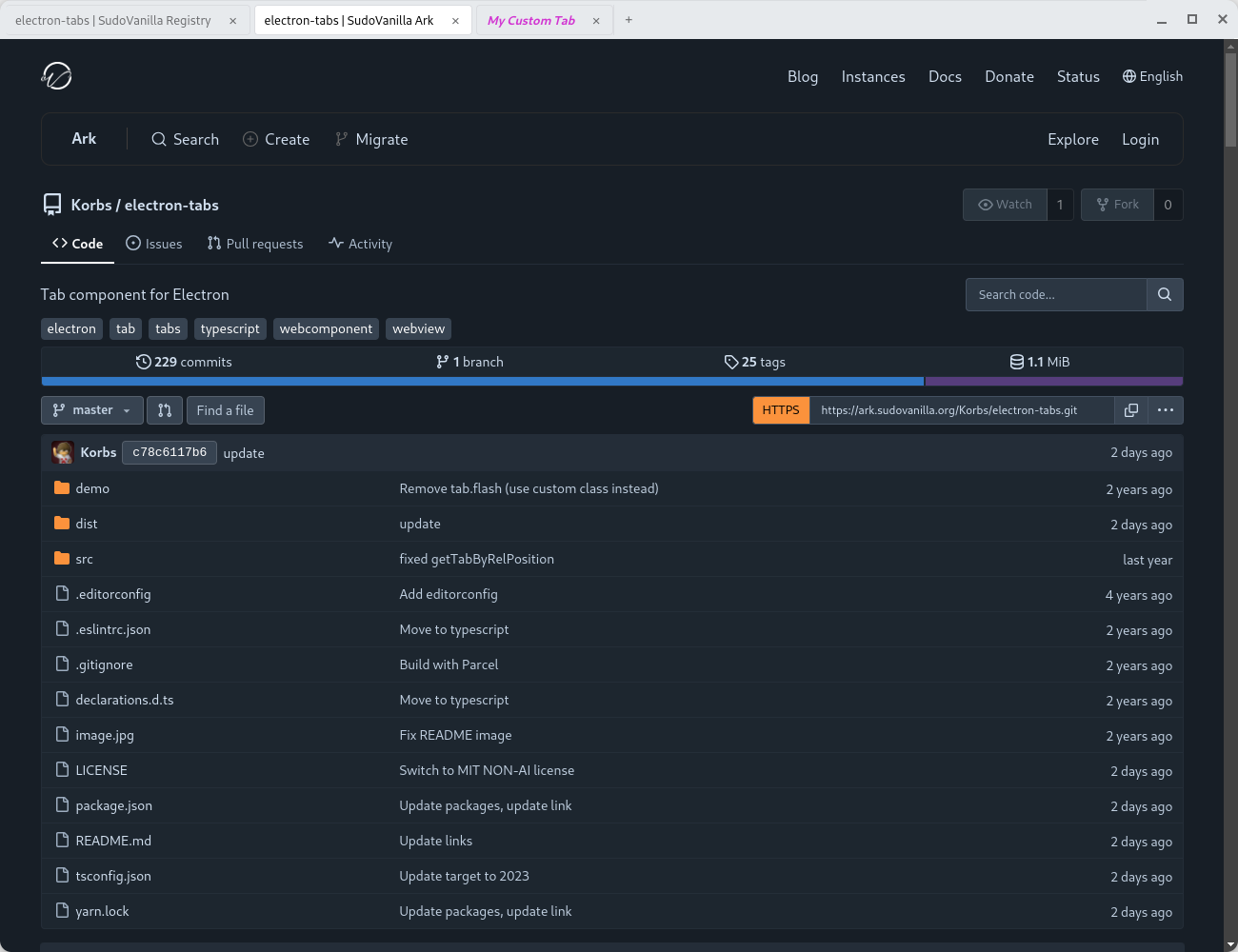Open the yarn.lock file
The image size is (1238, 952).
coord(102,911)
